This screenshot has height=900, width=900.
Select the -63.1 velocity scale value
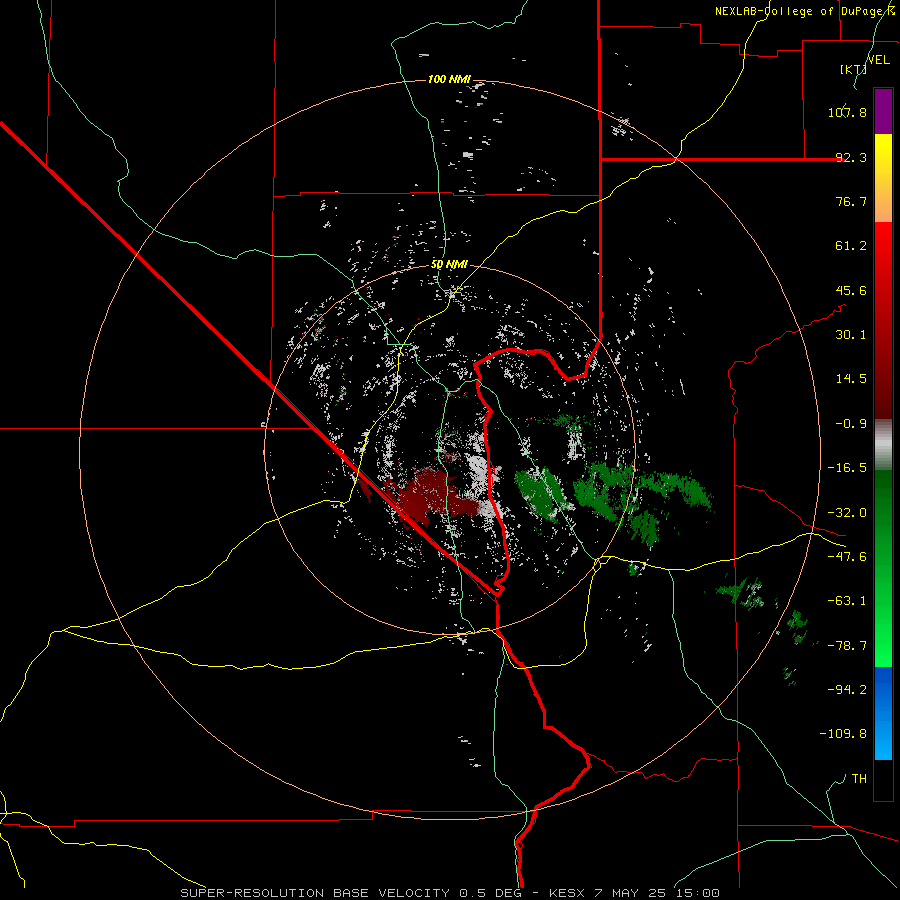tap(847, 601)
